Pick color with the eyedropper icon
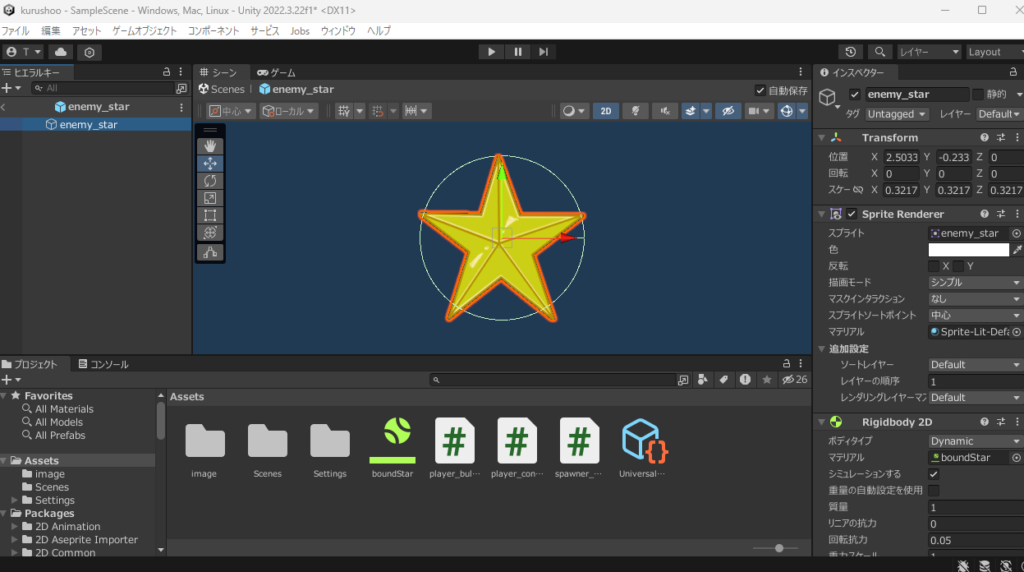 1017,249
